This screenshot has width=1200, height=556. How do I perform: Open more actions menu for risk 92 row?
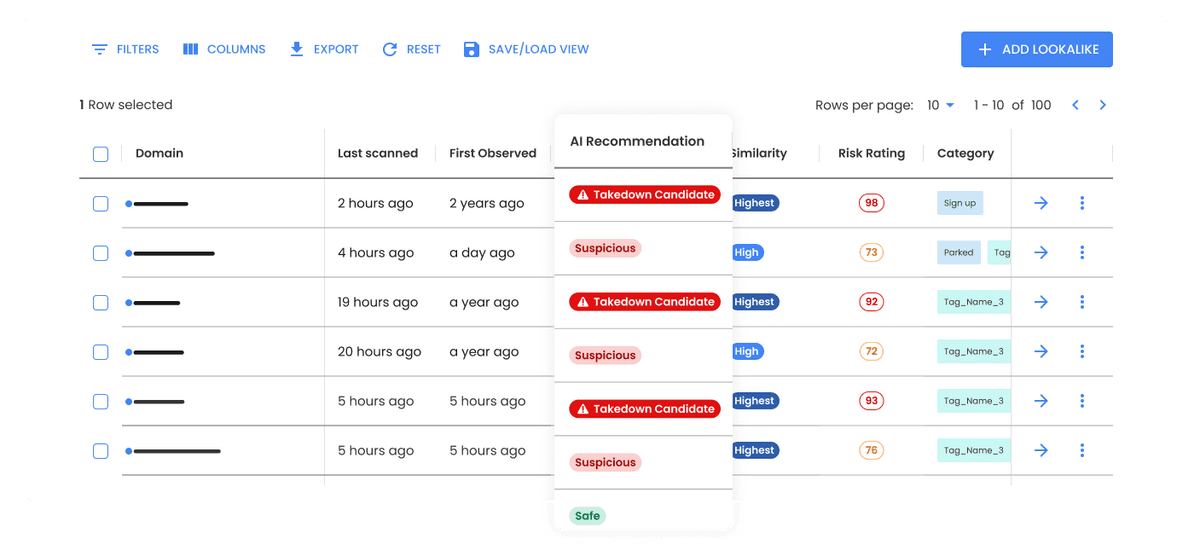pyautogui.click(x=1082, y=302)
